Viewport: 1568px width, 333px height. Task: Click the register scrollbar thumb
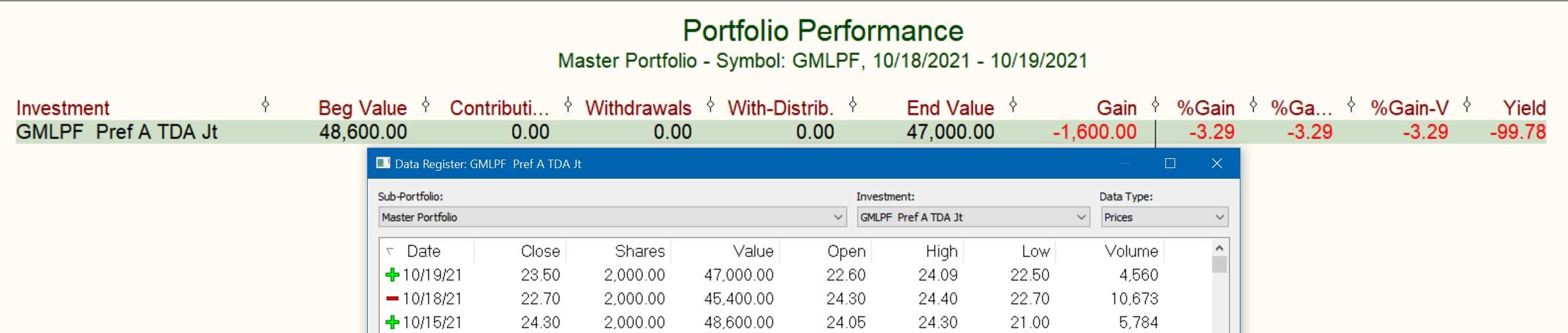click(x=1219, y=264)
